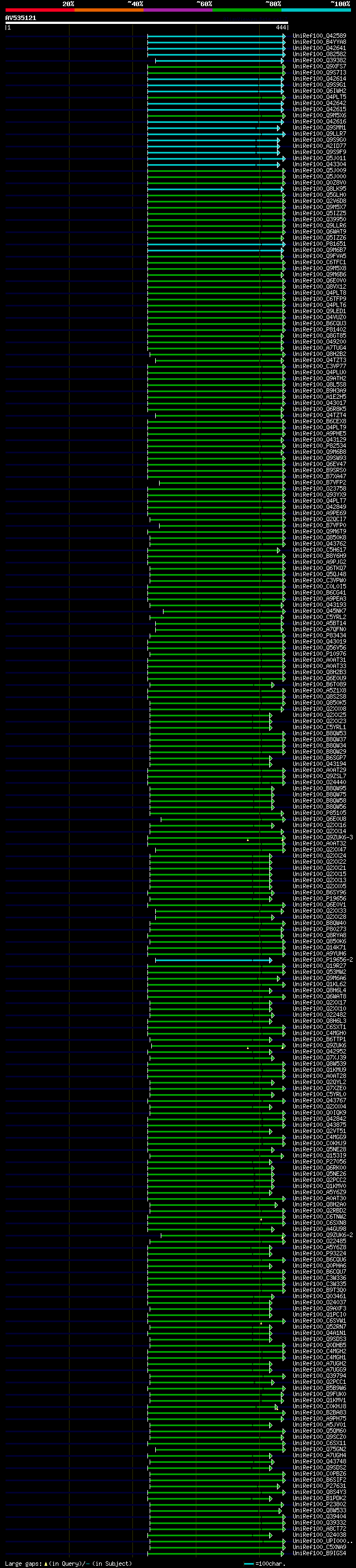Viewport: 356px width, 1568px height.
Task: Click the UniRef100_Q39382 label
Action: pos(319,60)
